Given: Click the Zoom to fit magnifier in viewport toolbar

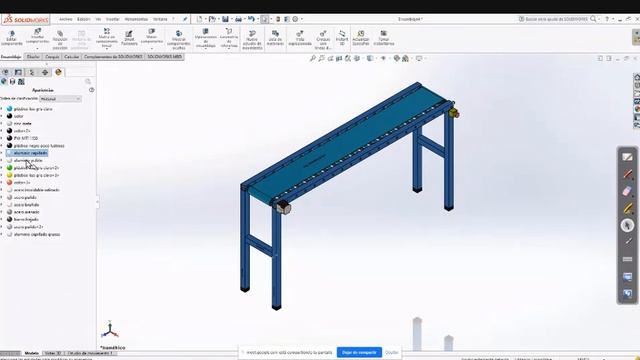Looking at the screenshot, I should 313,59.
